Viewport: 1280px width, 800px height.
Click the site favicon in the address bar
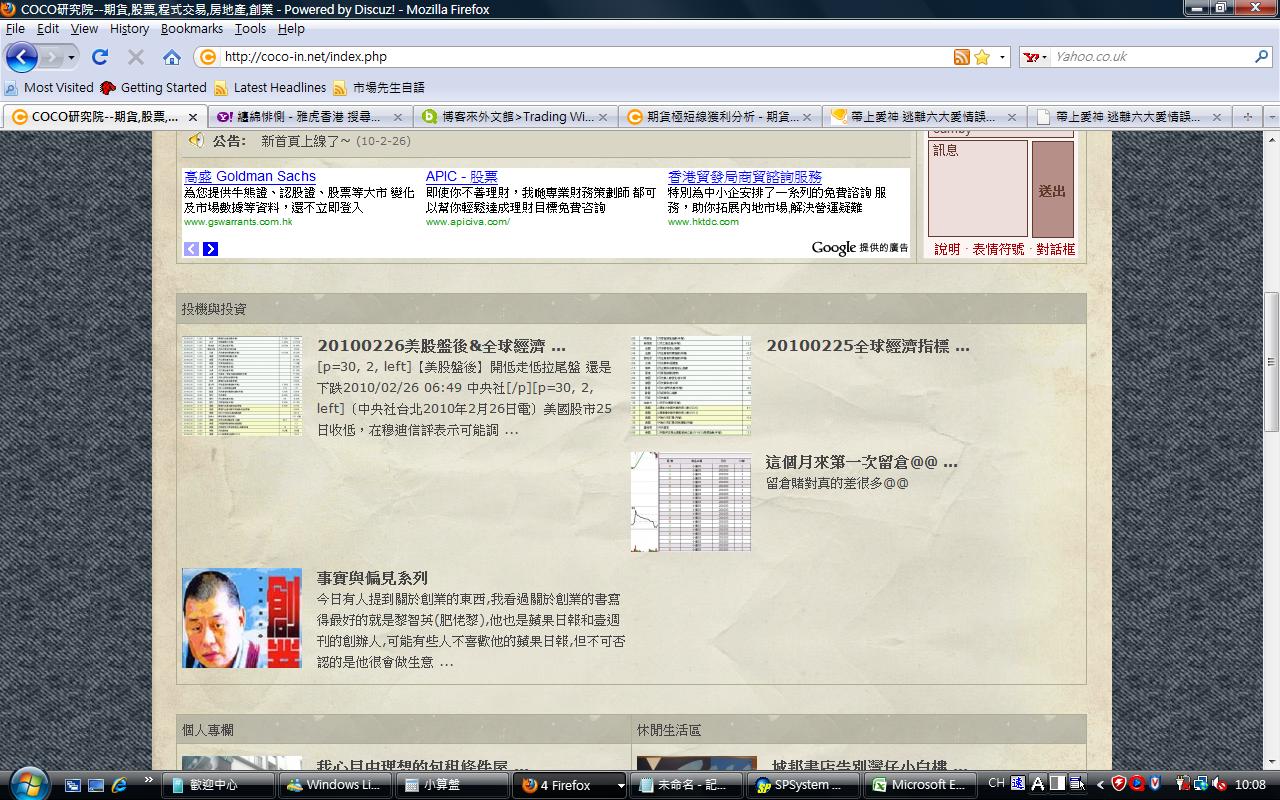(208, 57)
